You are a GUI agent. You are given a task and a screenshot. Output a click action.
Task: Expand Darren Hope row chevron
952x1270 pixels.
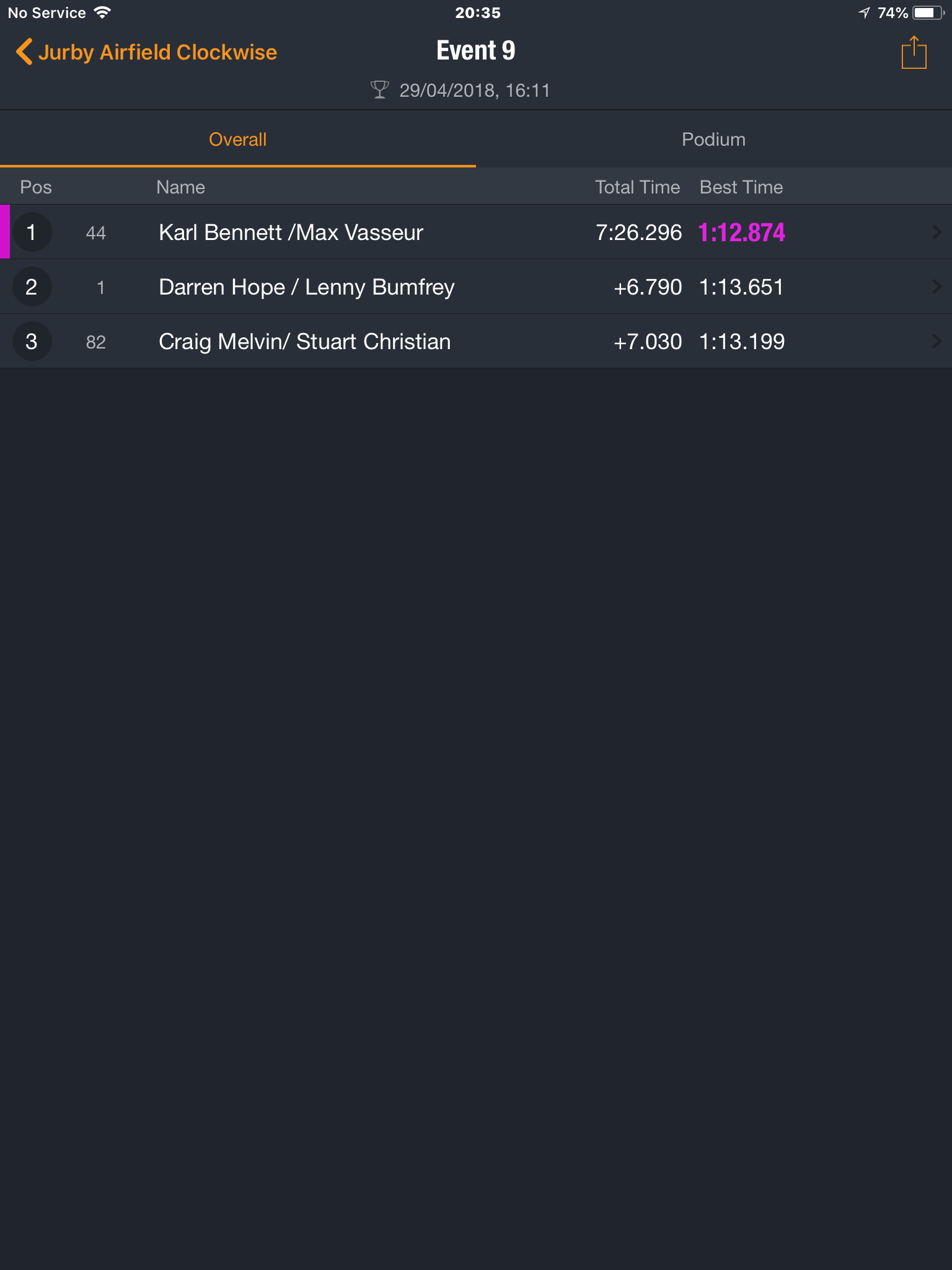click(936, 286)
